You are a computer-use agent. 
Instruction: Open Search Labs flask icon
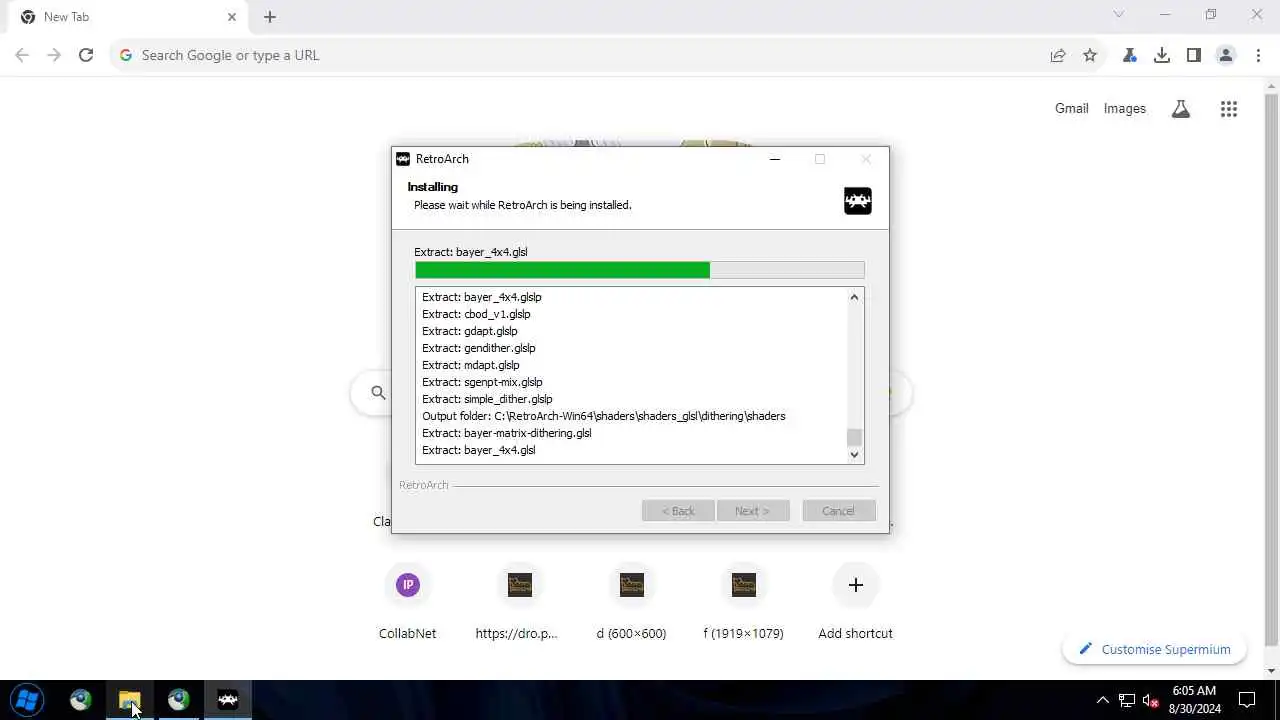1181,109
